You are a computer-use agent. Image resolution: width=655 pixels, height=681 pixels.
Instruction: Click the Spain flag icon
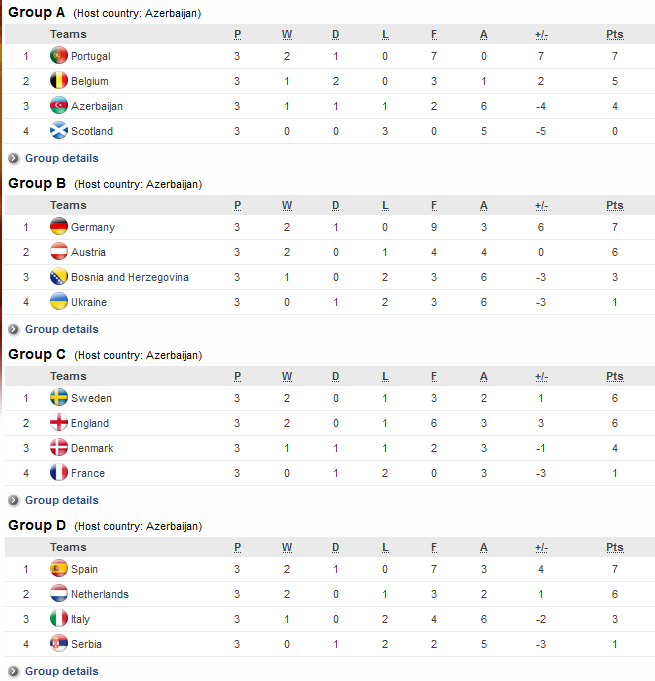click(x=59, y=569)
